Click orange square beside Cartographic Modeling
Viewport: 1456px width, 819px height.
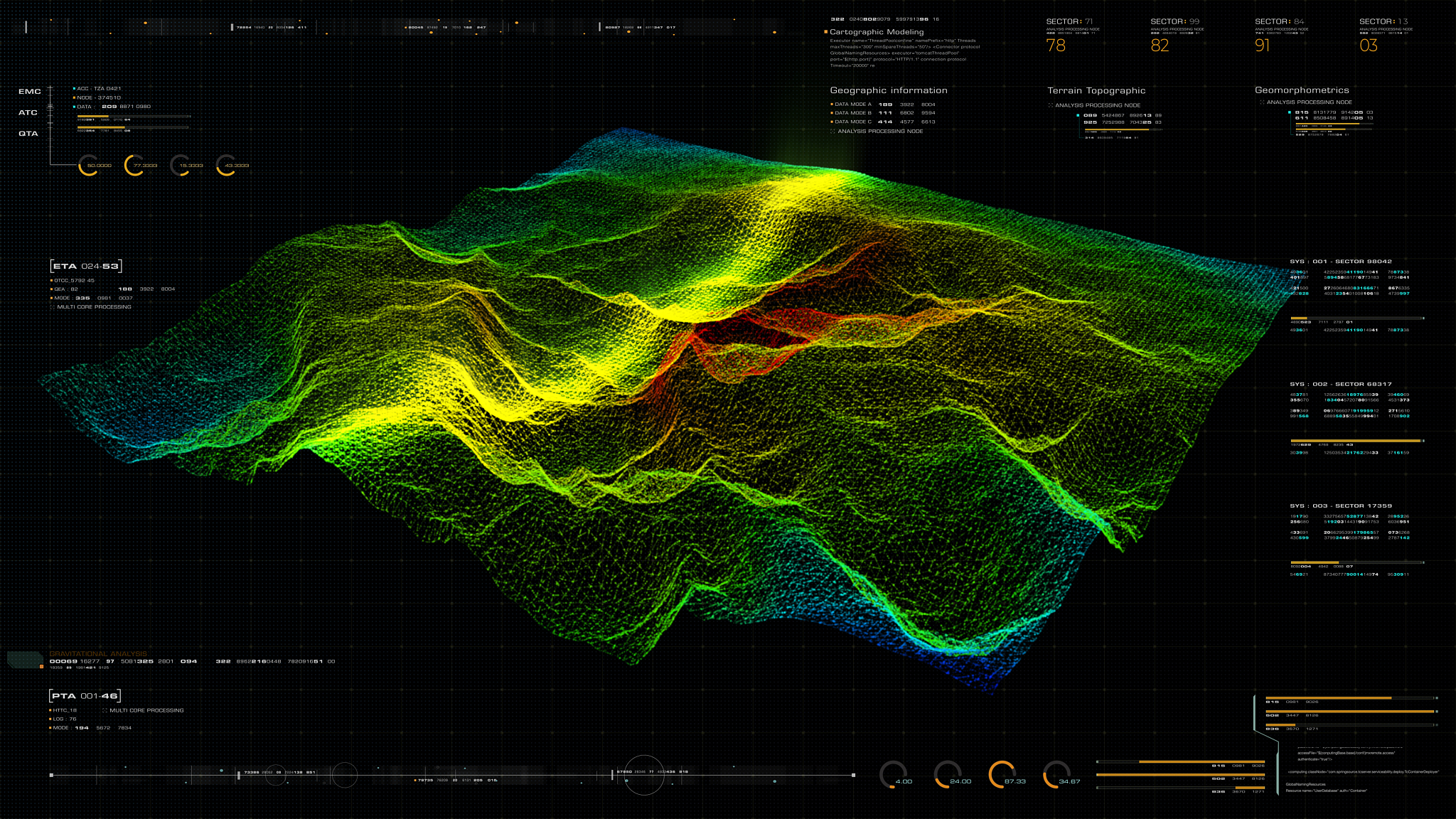[x=825, y=32]
